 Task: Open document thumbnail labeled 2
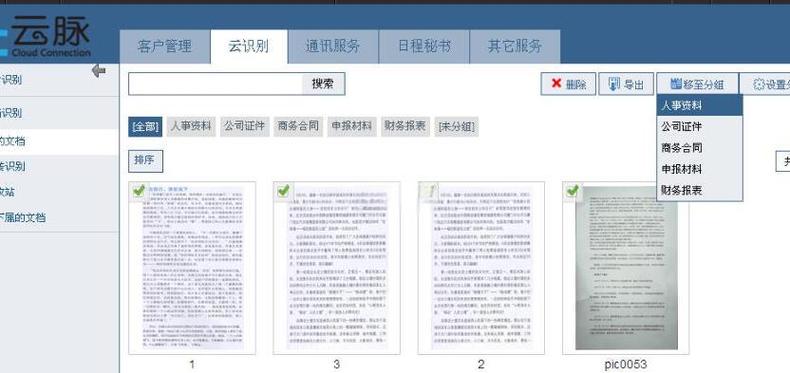(481, 268)
